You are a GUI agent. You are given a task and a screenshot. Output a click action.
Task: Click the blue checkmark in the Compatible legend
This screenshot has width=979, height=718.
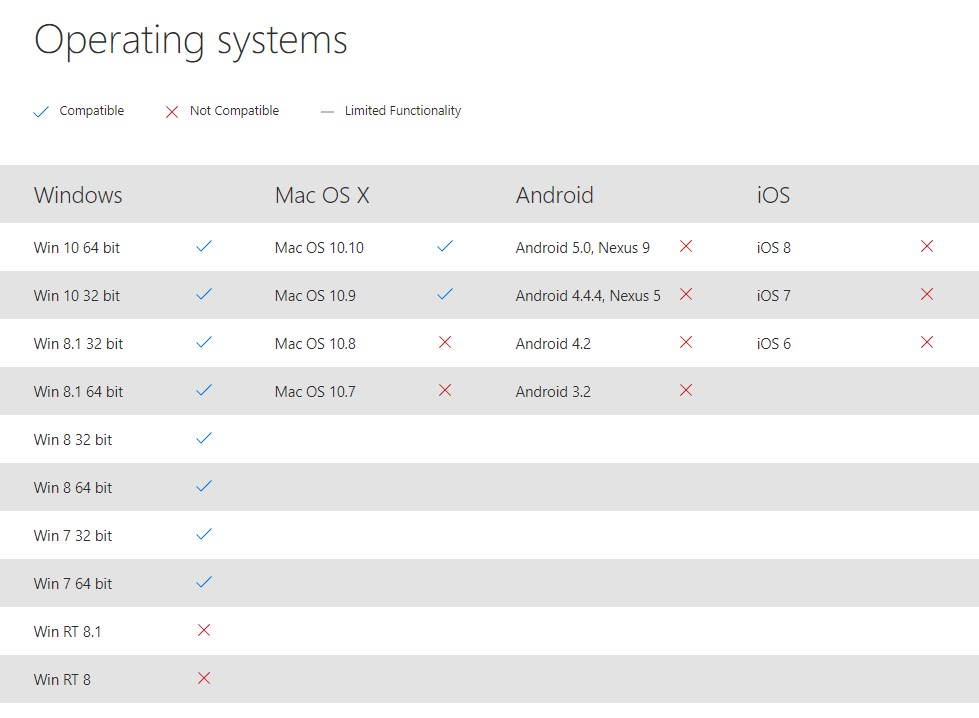pyautogui.click(x=41, y=112)
